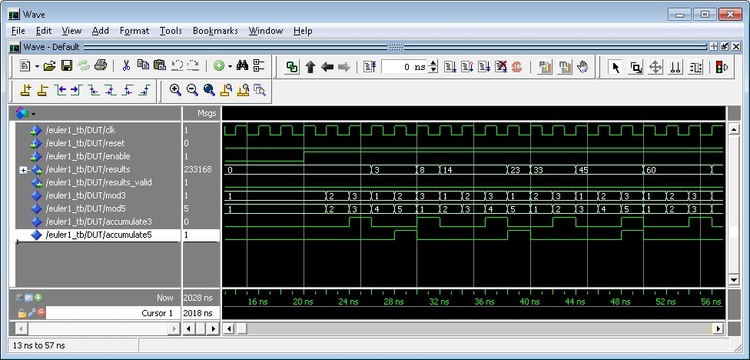Screen dimensions: 750x360
Task: Open the dropdown arrow beside green Add icon
Action: pos(230,66)
